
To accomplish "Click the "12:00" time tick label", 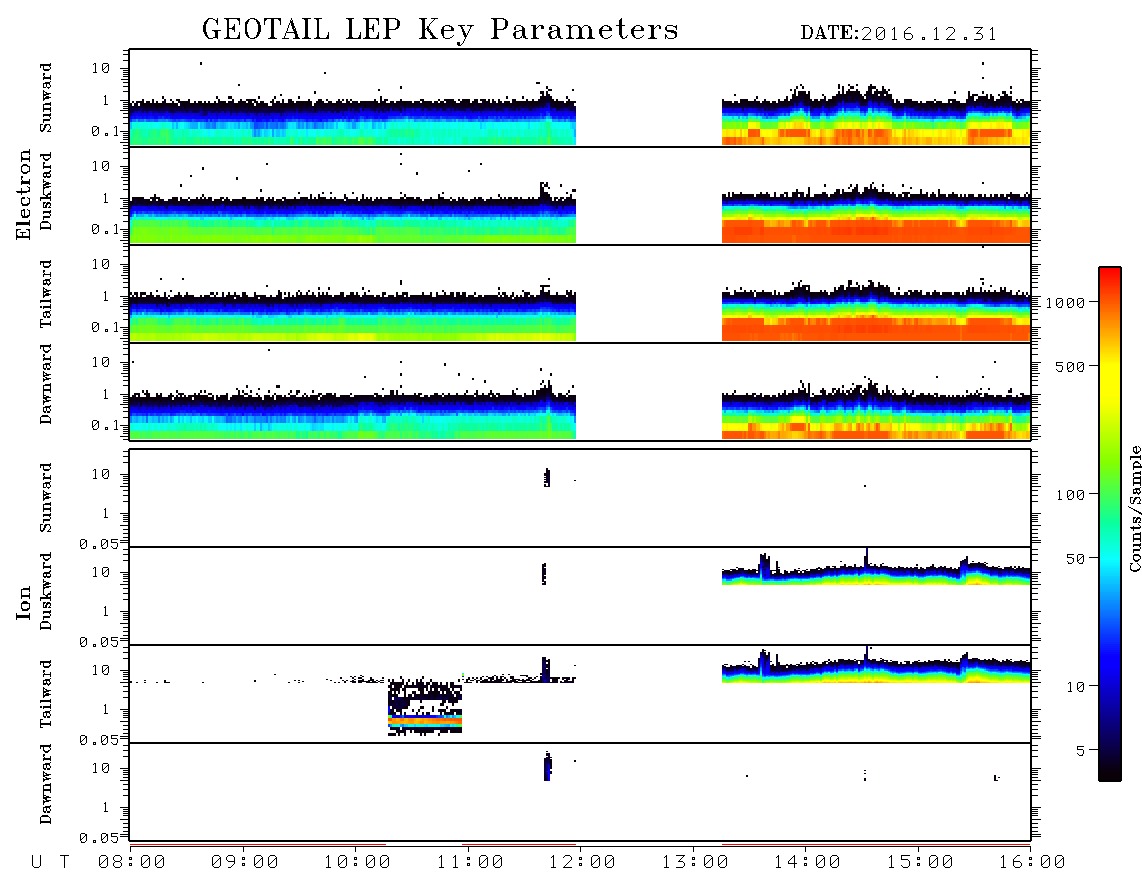I will 582,862.
